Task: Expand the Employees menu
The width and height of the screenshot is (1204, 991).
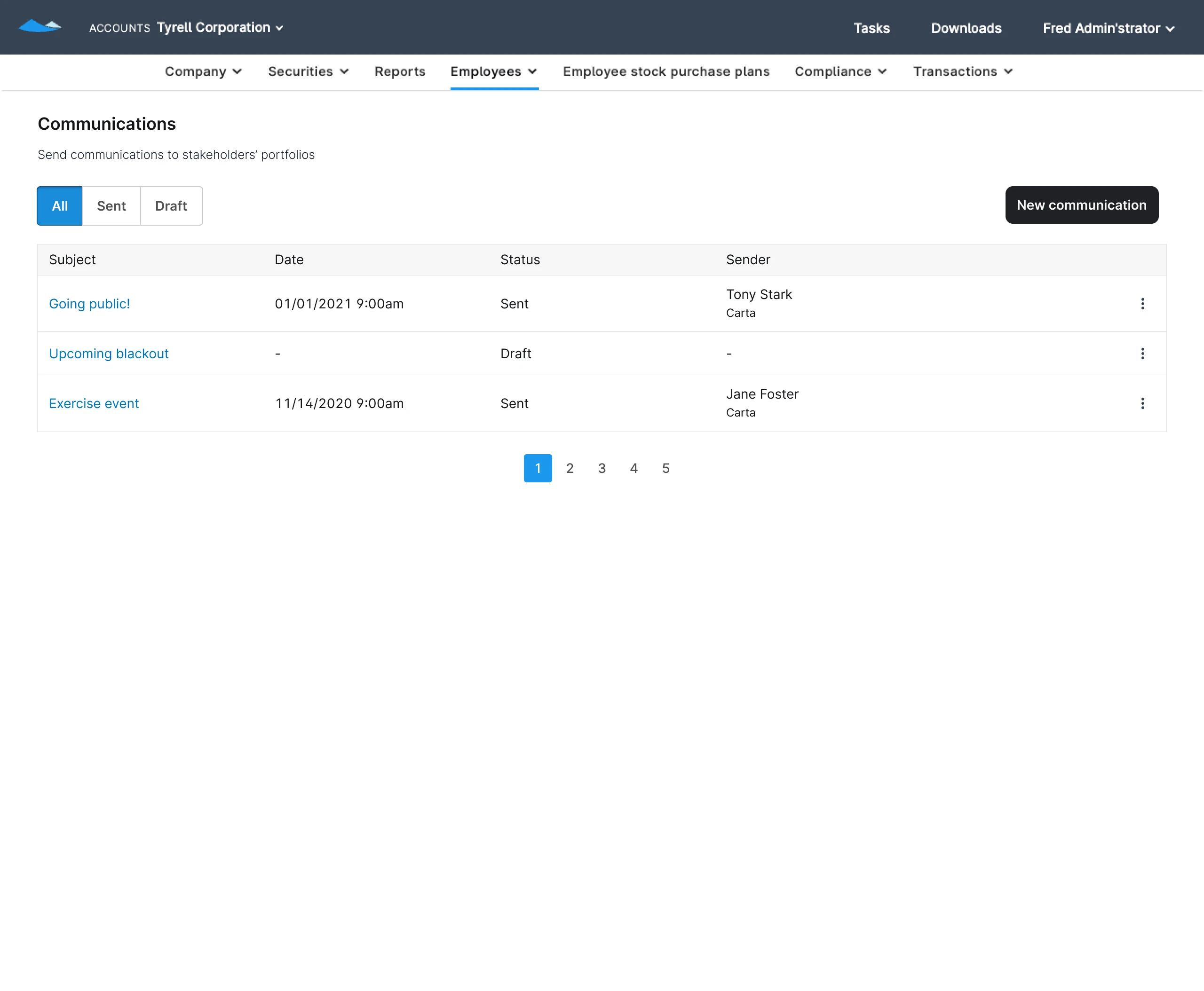Action: [x=494, y=71]
